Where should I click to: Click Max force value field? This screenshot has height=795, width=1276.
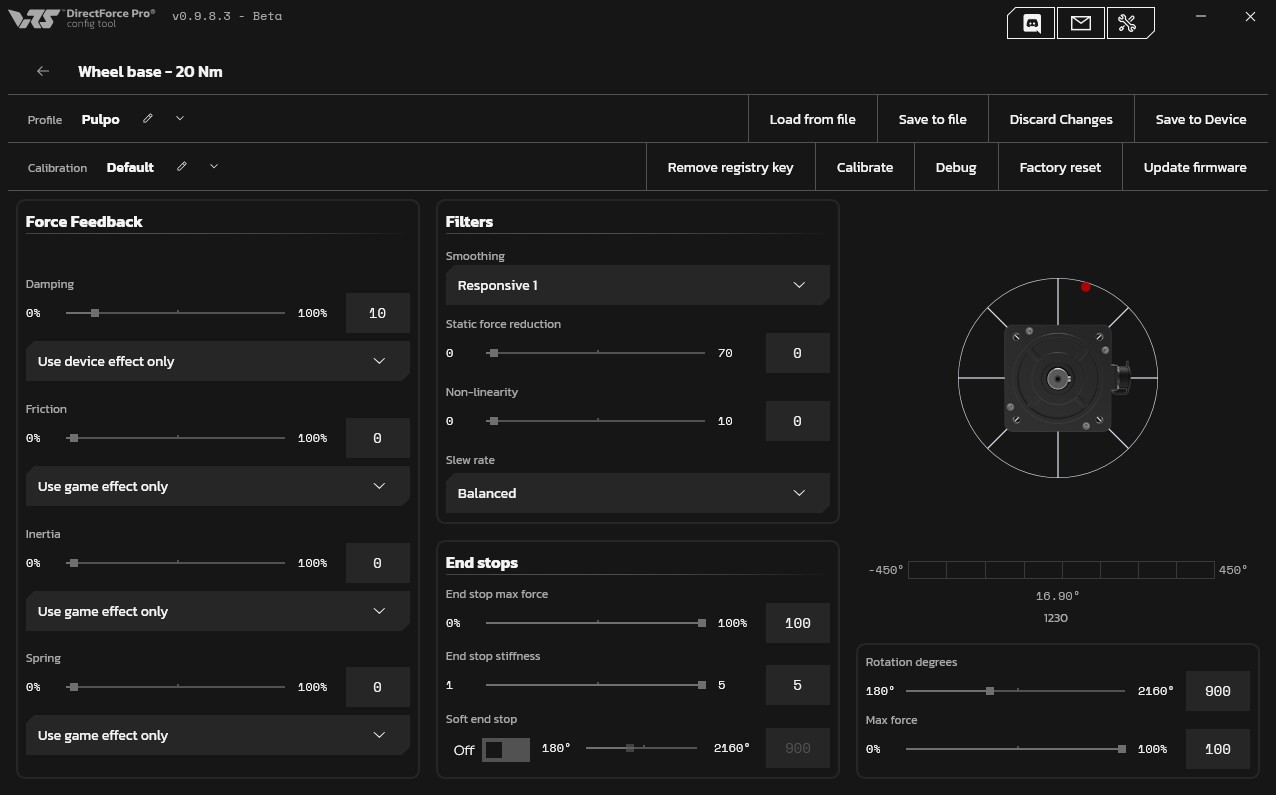[1218, 749]
